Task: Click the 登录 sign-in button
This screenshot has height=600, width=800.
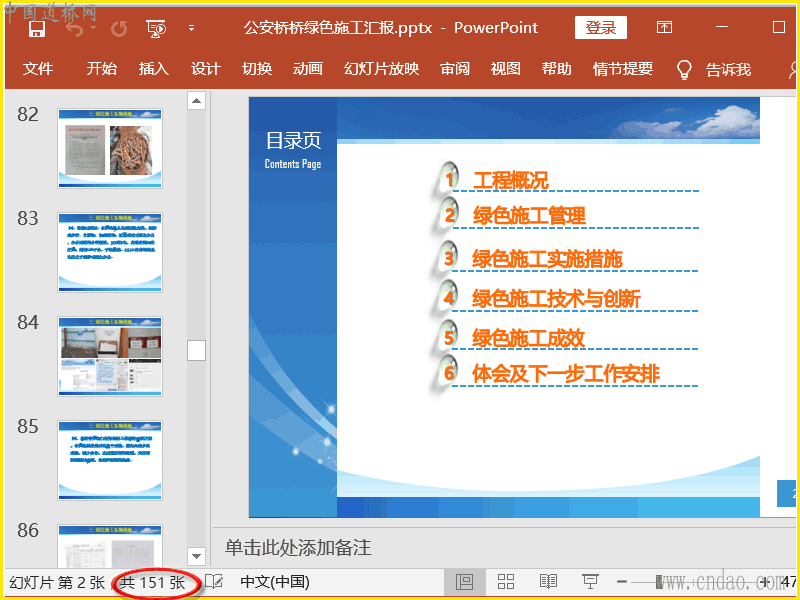Action: point(601,28)
